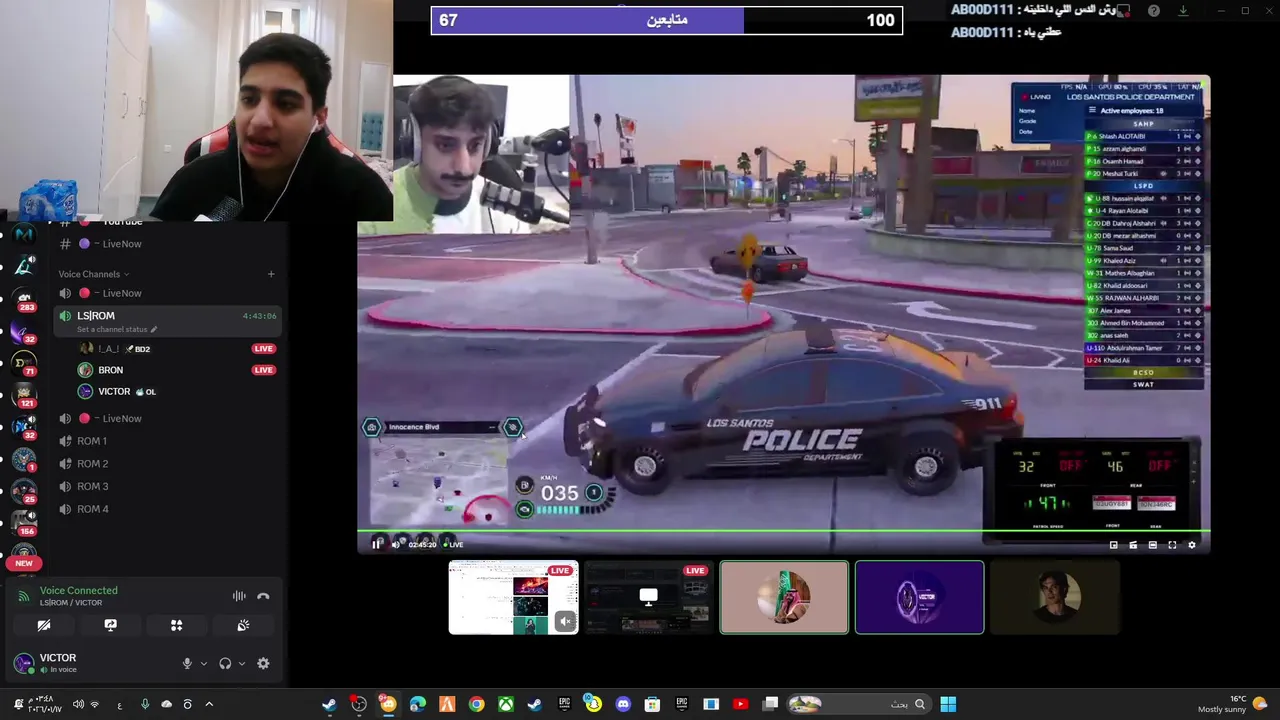This screenshot has height=720, width=1280.
Task: Jump to NEW unread servers pill
Action: (24, 563)
